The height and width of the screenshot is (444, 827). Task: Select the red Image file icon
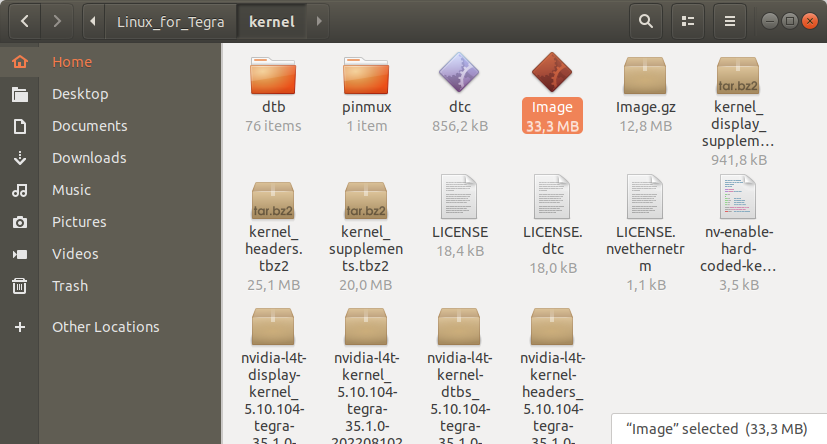(x=552, y=72)
